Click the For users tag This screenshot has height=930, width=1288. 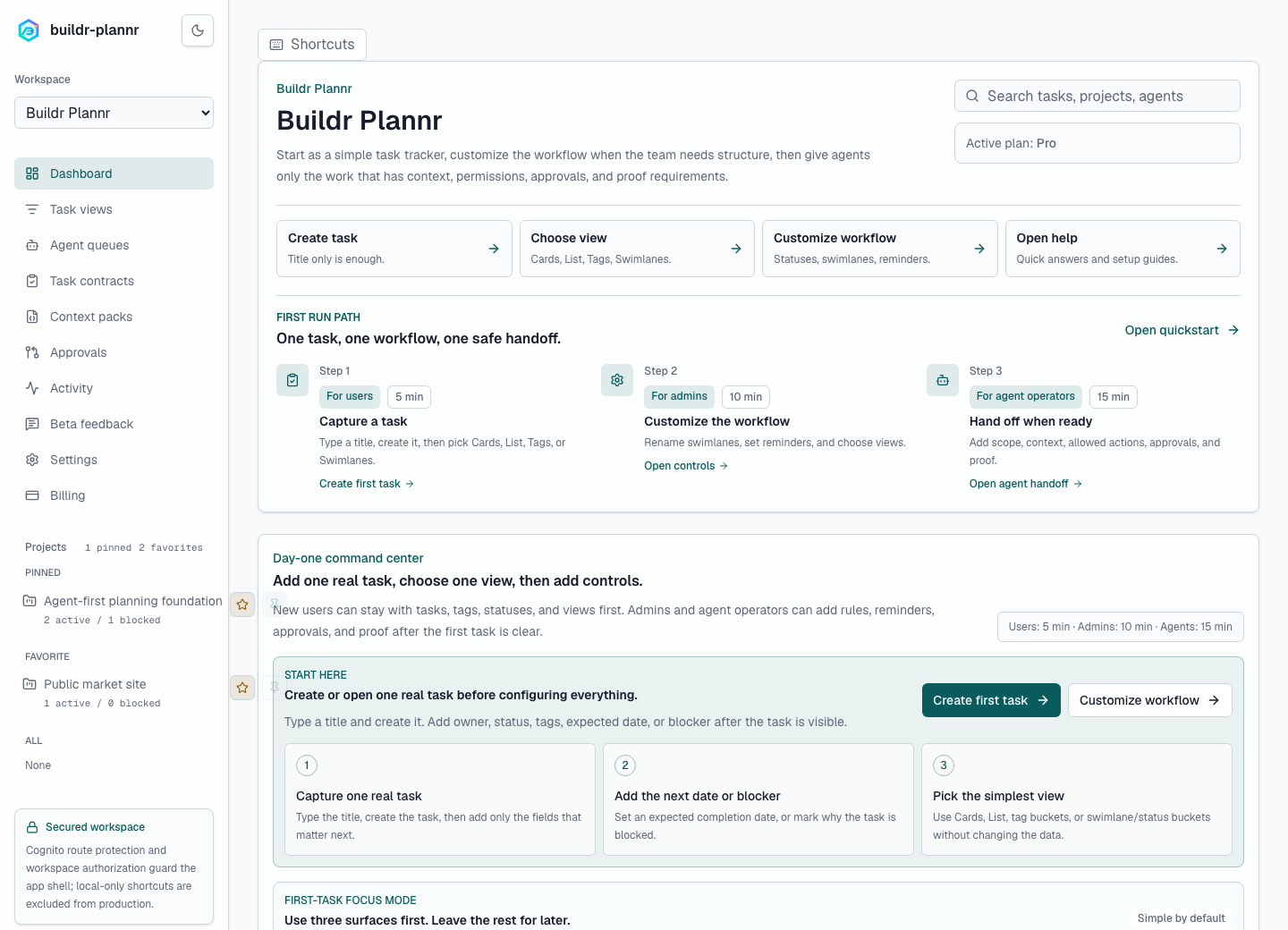(x=350, y=396)
